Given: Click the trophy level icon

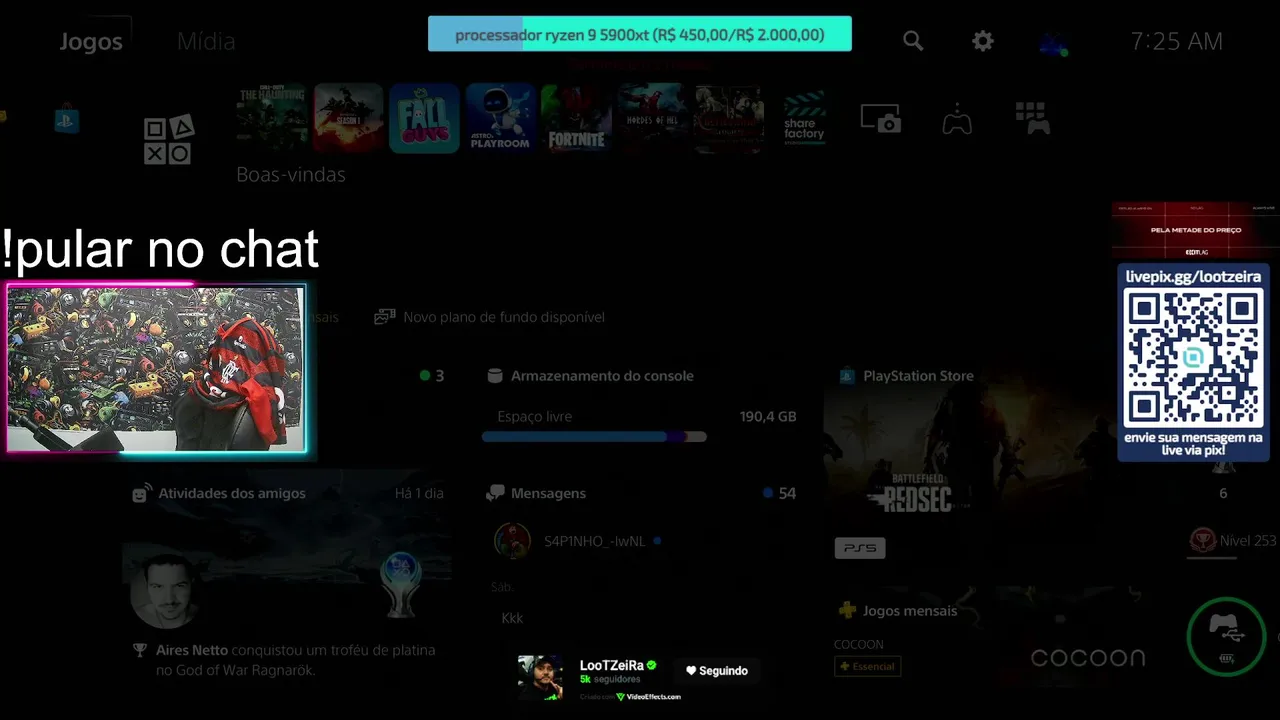Looking at the screenshot, I should pyautogui.click(x=1201, y=541).
